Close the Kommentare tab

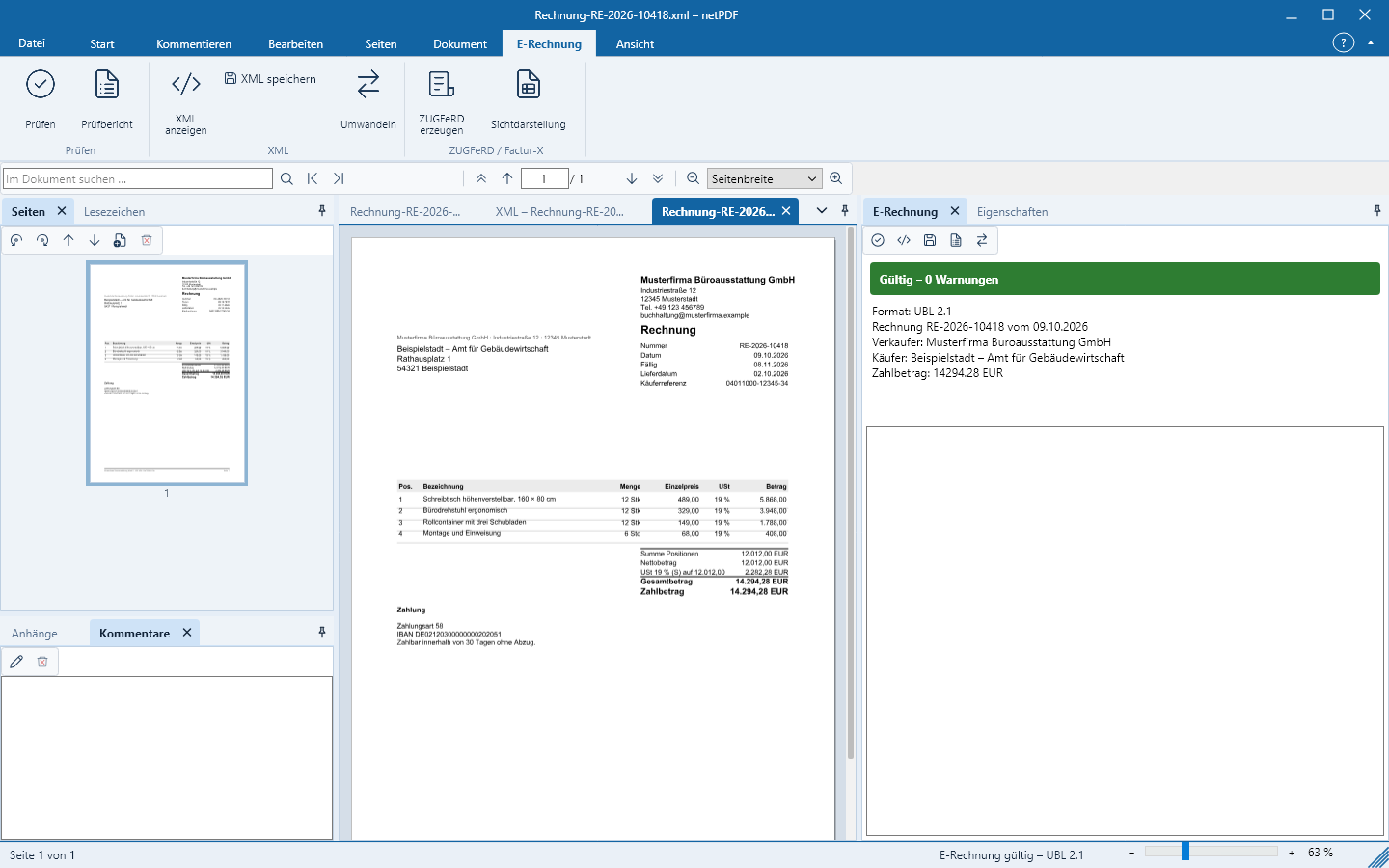coord(187,633)
